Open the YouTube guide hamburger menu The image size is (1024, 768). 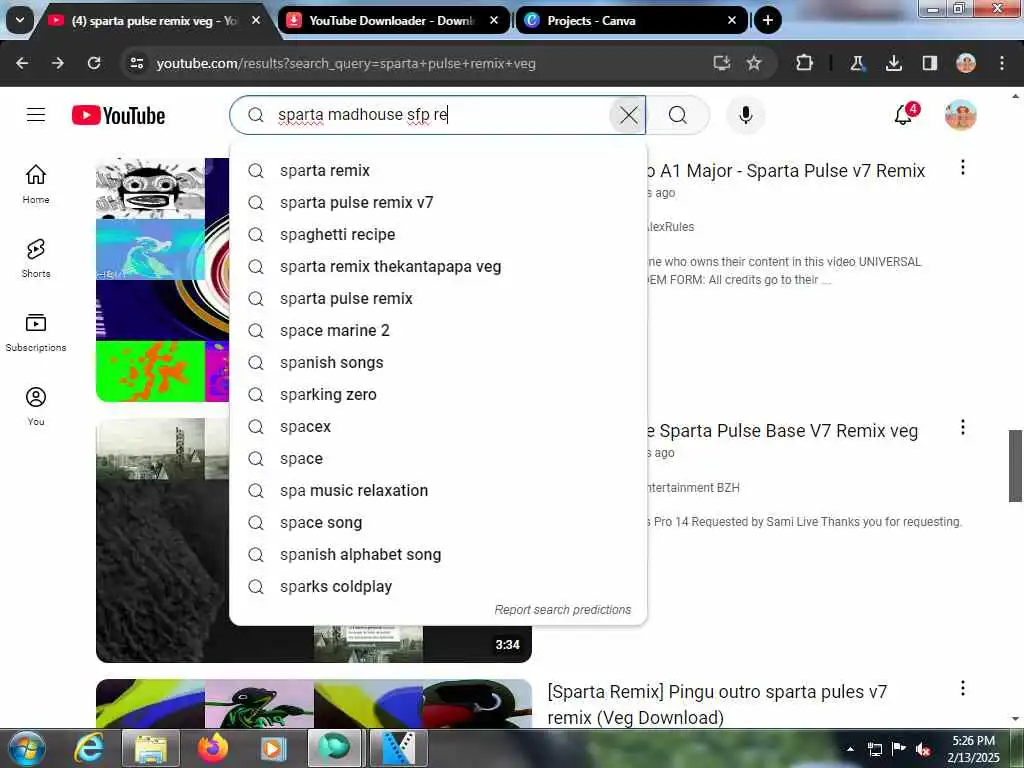coord(36,115)
